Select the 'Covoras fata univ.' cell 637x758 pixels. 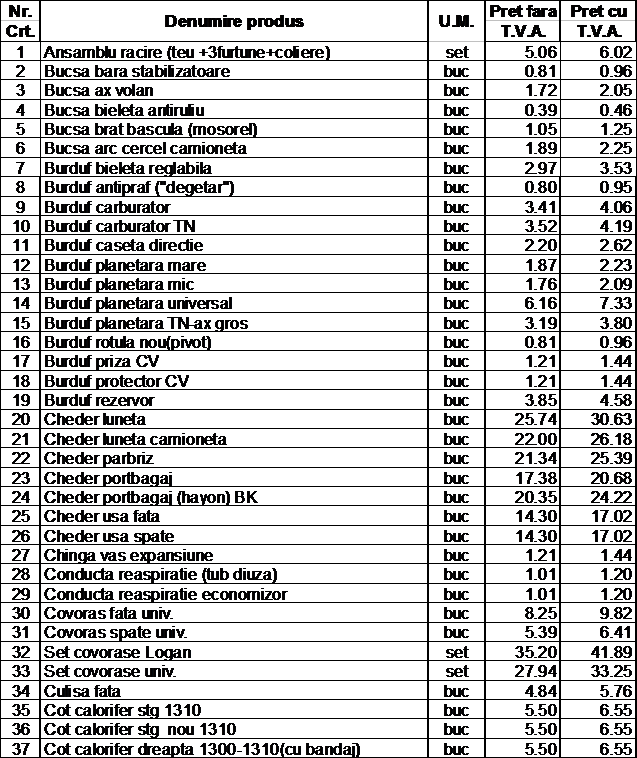pyautogui.click(x=234, y=613)
